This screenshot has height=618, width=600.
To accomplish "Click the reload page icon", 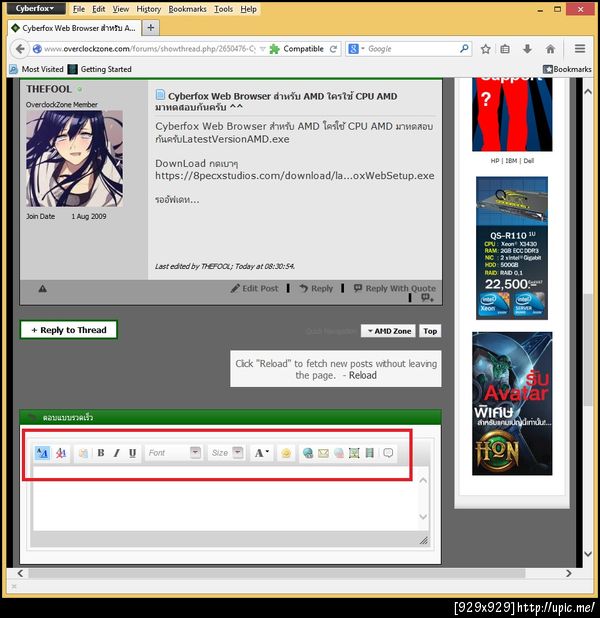I will (334, 49).
